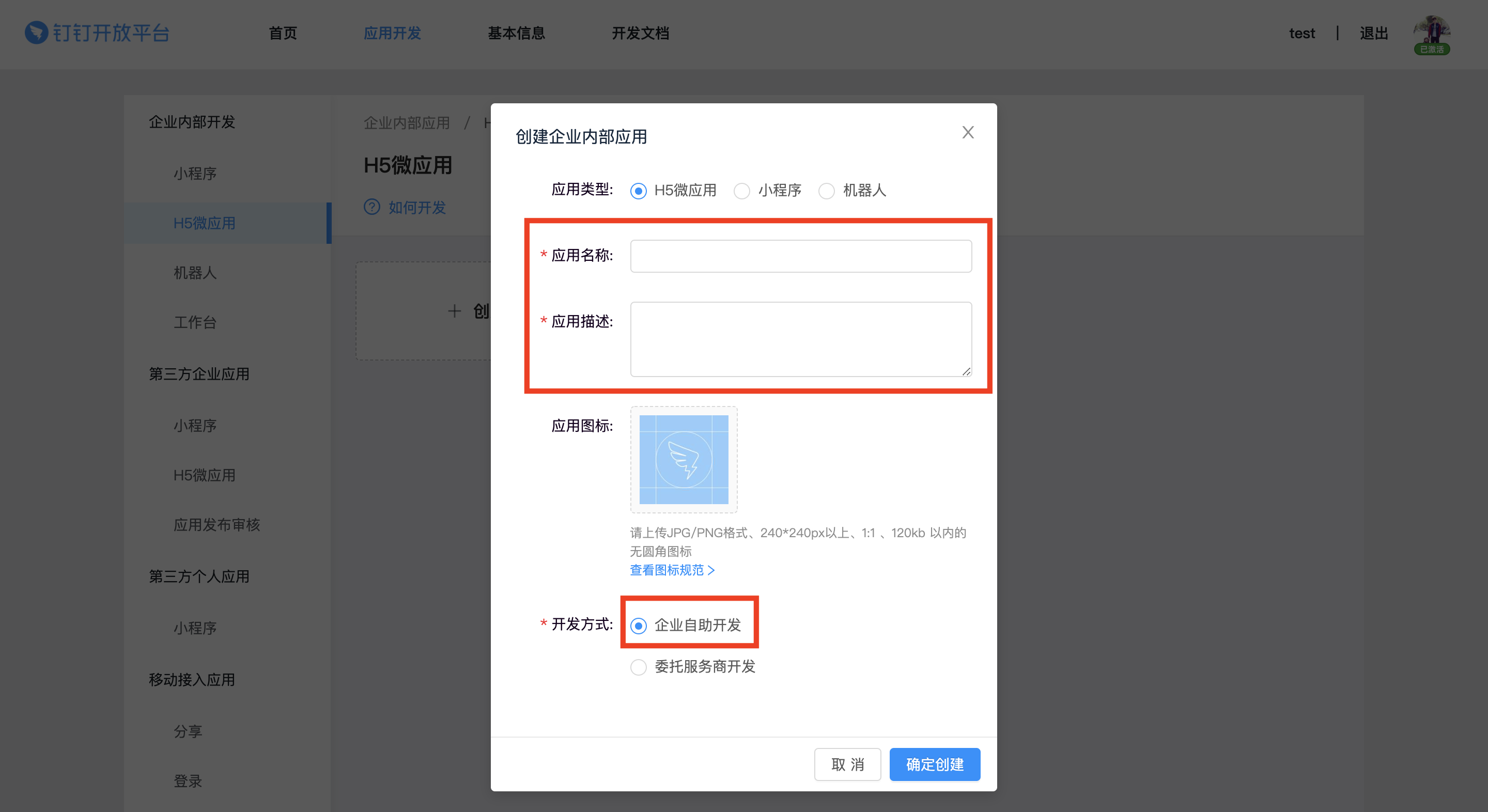Choose 企业自助开发 development method
1488x812 pixels.
click(x=638, y=626)
